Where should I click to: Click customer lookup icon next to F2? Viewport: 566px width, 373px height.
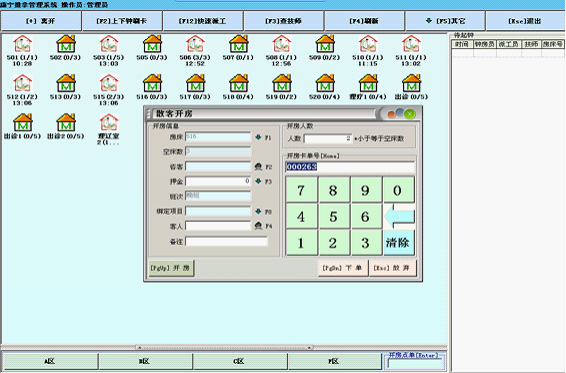click(258, 166)
